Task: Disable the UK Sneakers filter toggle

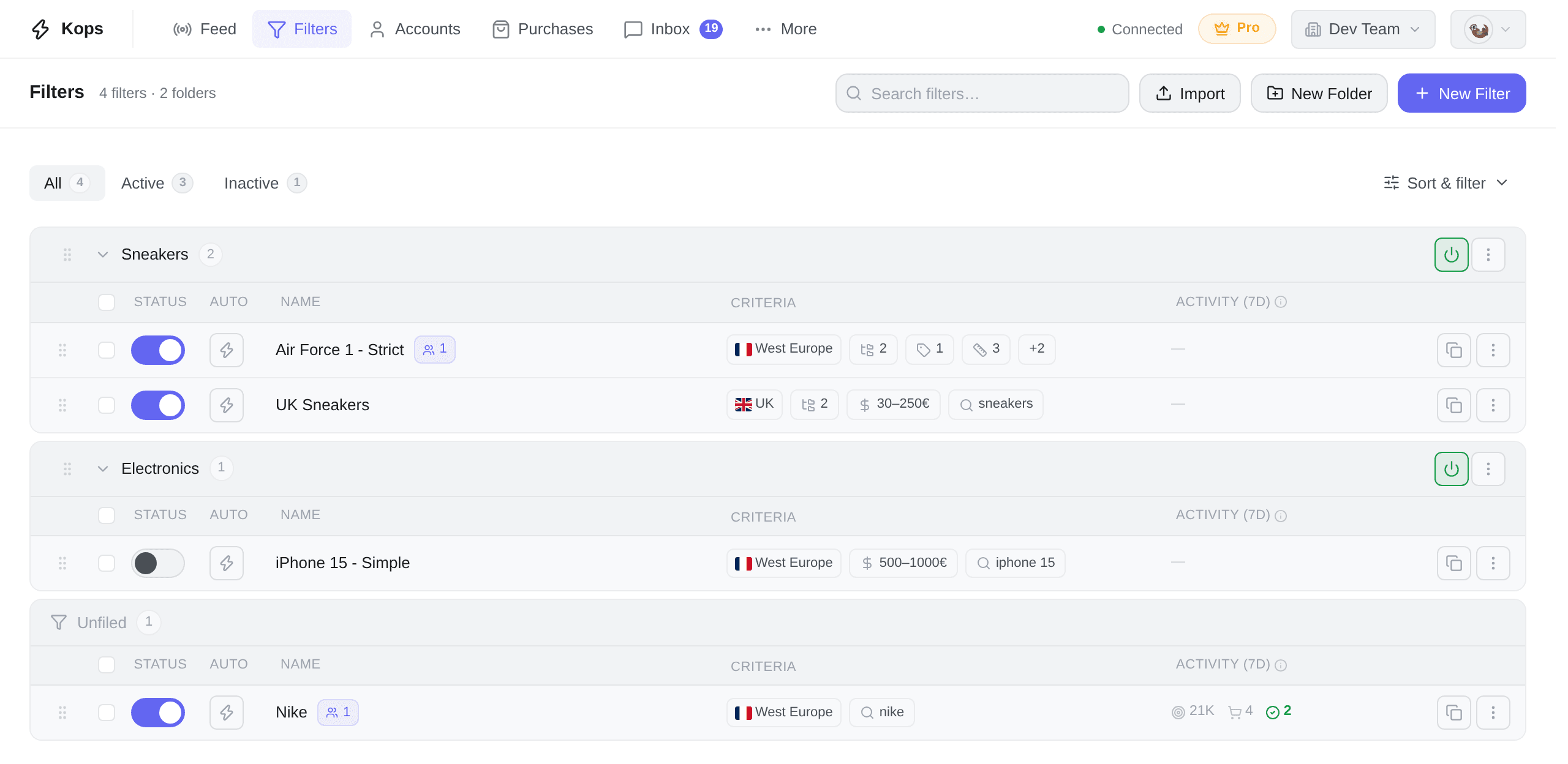Action: coord(158,405)
